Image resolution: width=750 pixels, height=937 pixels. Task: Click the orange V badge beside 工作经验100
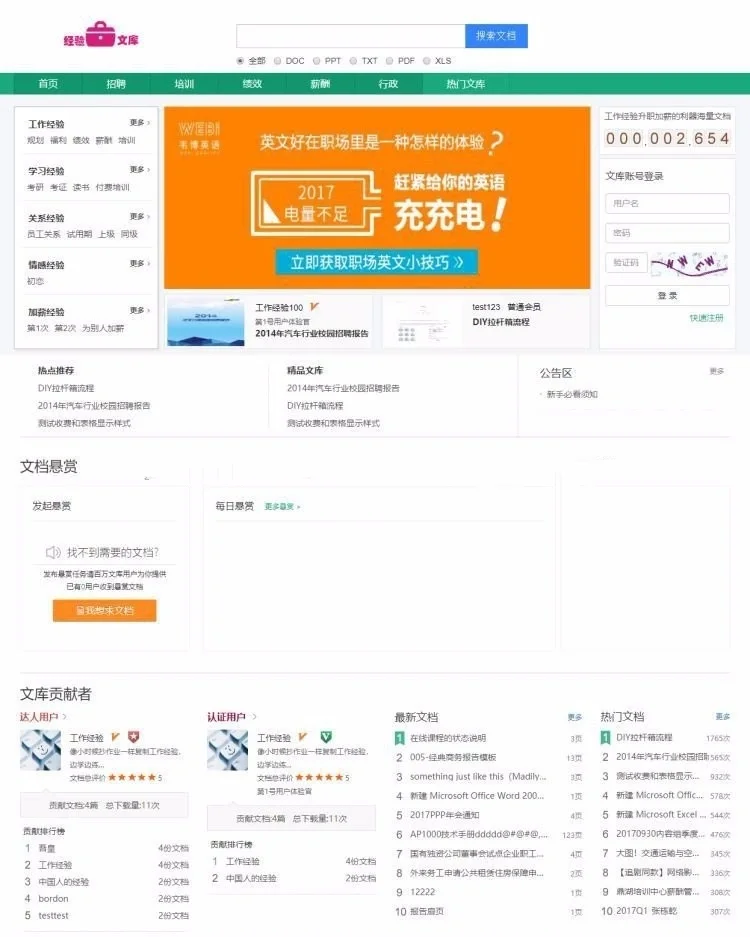(x=314, y=306)
